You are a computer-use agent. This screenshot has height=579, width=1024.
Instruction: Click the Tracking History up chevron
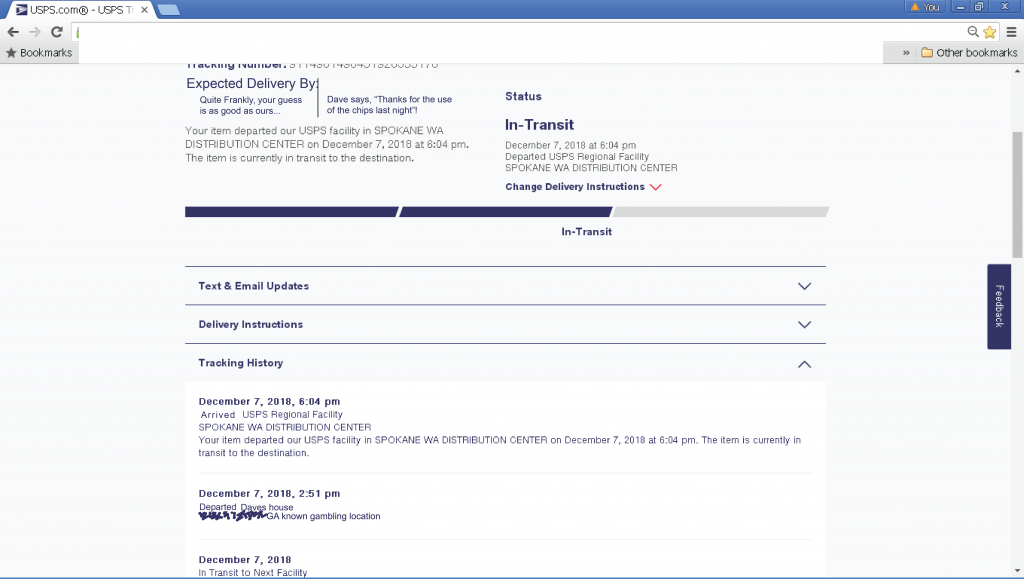pyautogui.click(x=805, y=364)
